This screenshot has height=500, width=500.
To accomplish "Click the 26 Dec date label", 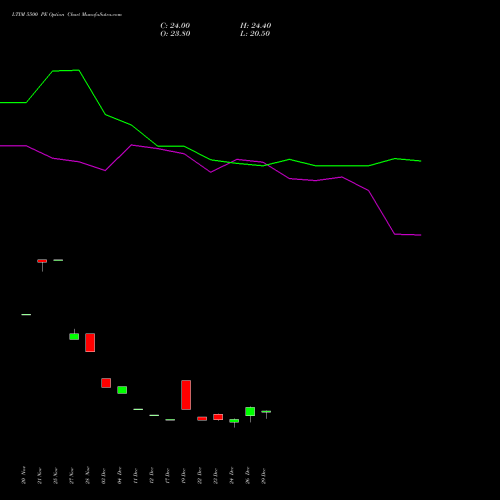I will [247, 475].
